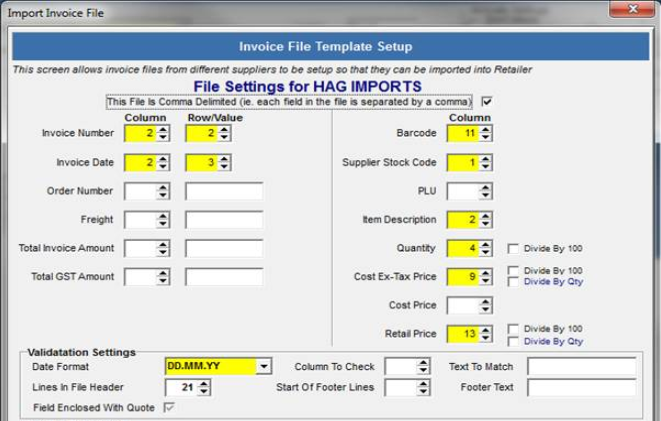661x421 pixels.
Task: Increase Lines In File Header value
Action: tap(204, 383)
